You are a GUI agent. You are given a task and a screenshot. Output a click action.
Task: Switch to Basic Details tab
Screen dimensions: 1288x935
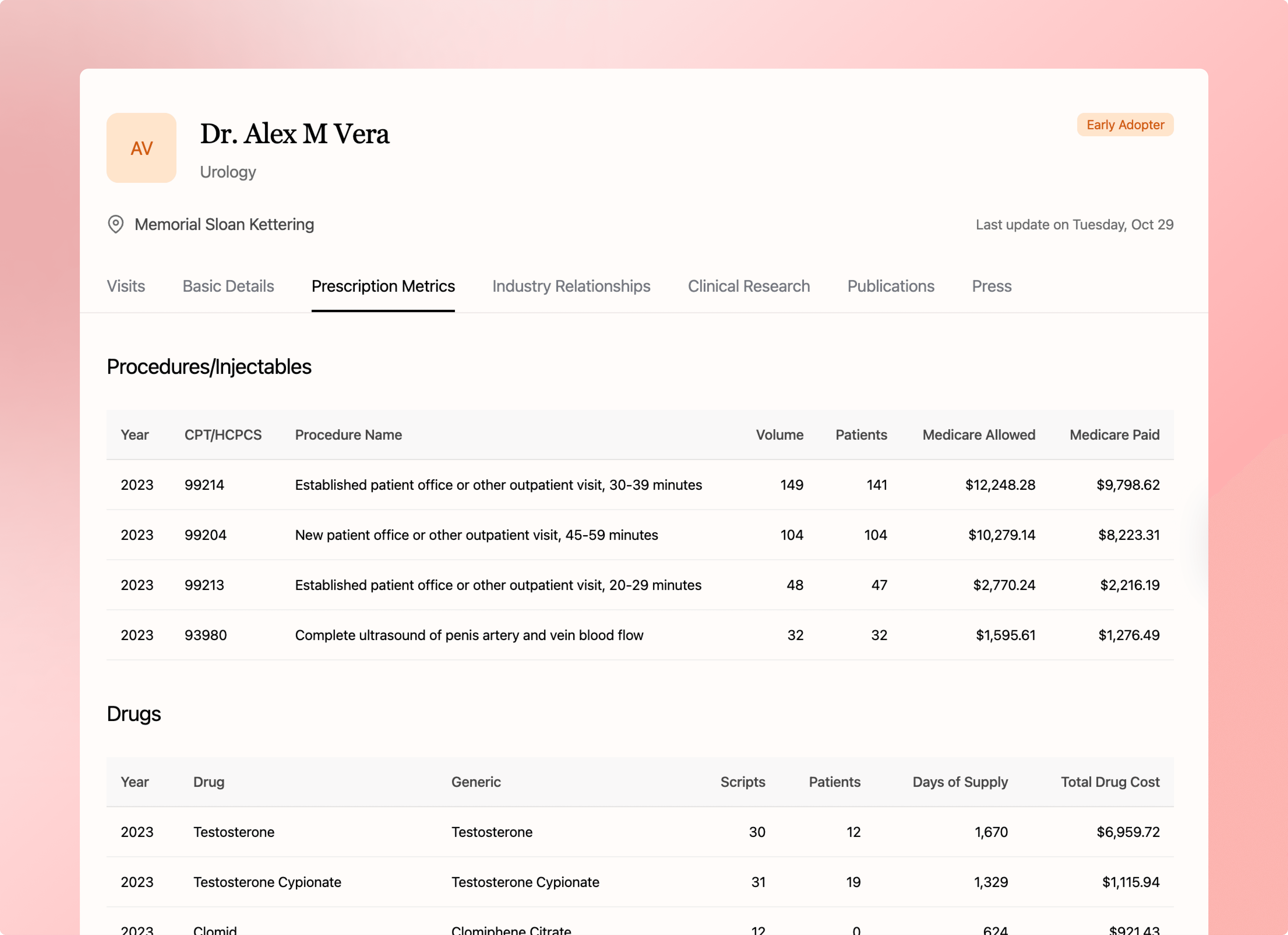pos(228,286)
